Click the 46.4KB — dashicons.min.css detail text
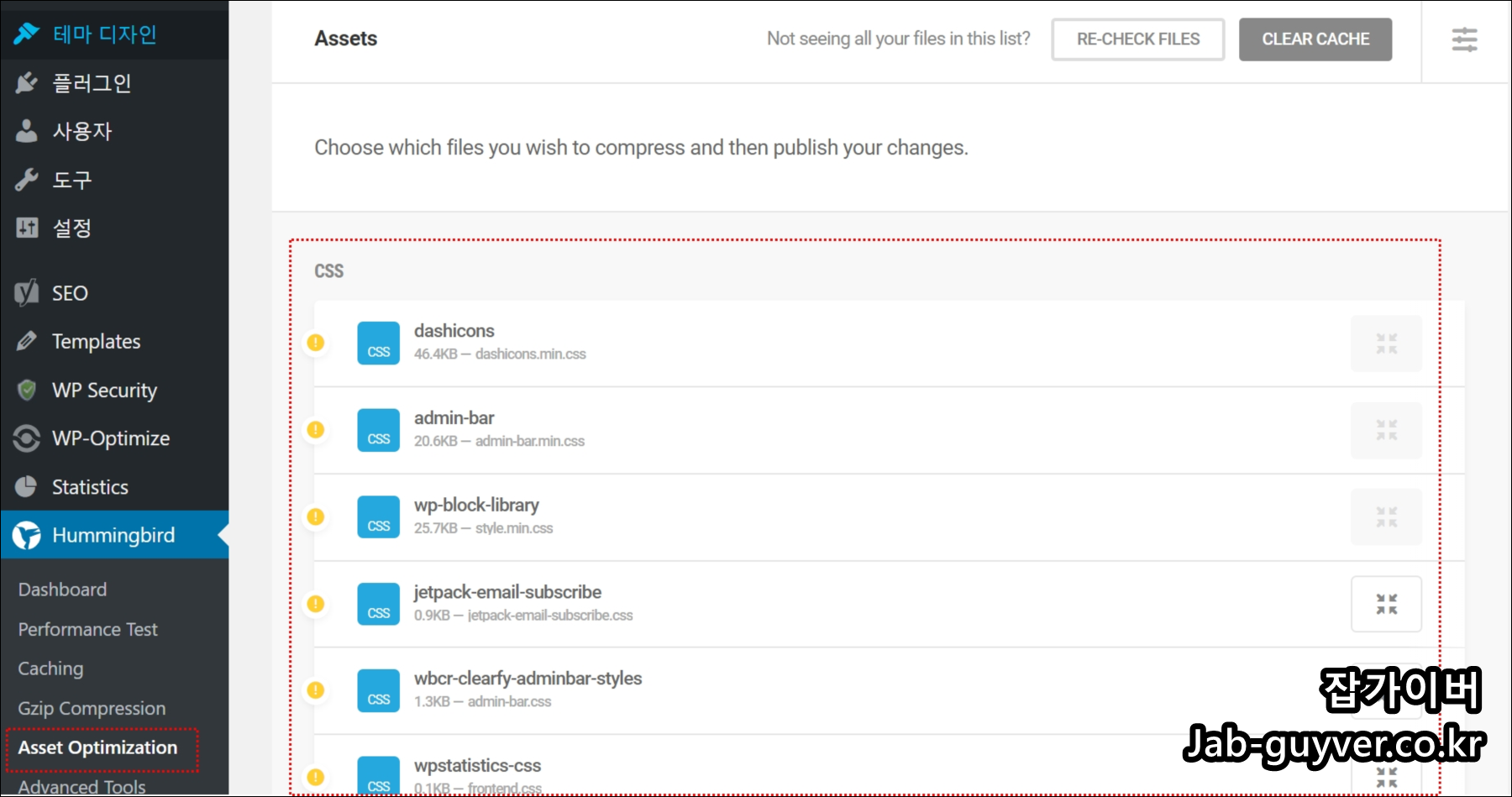The height and width of the screenshot is (797, 1512). pyautogui.click(x=500, y=354)
